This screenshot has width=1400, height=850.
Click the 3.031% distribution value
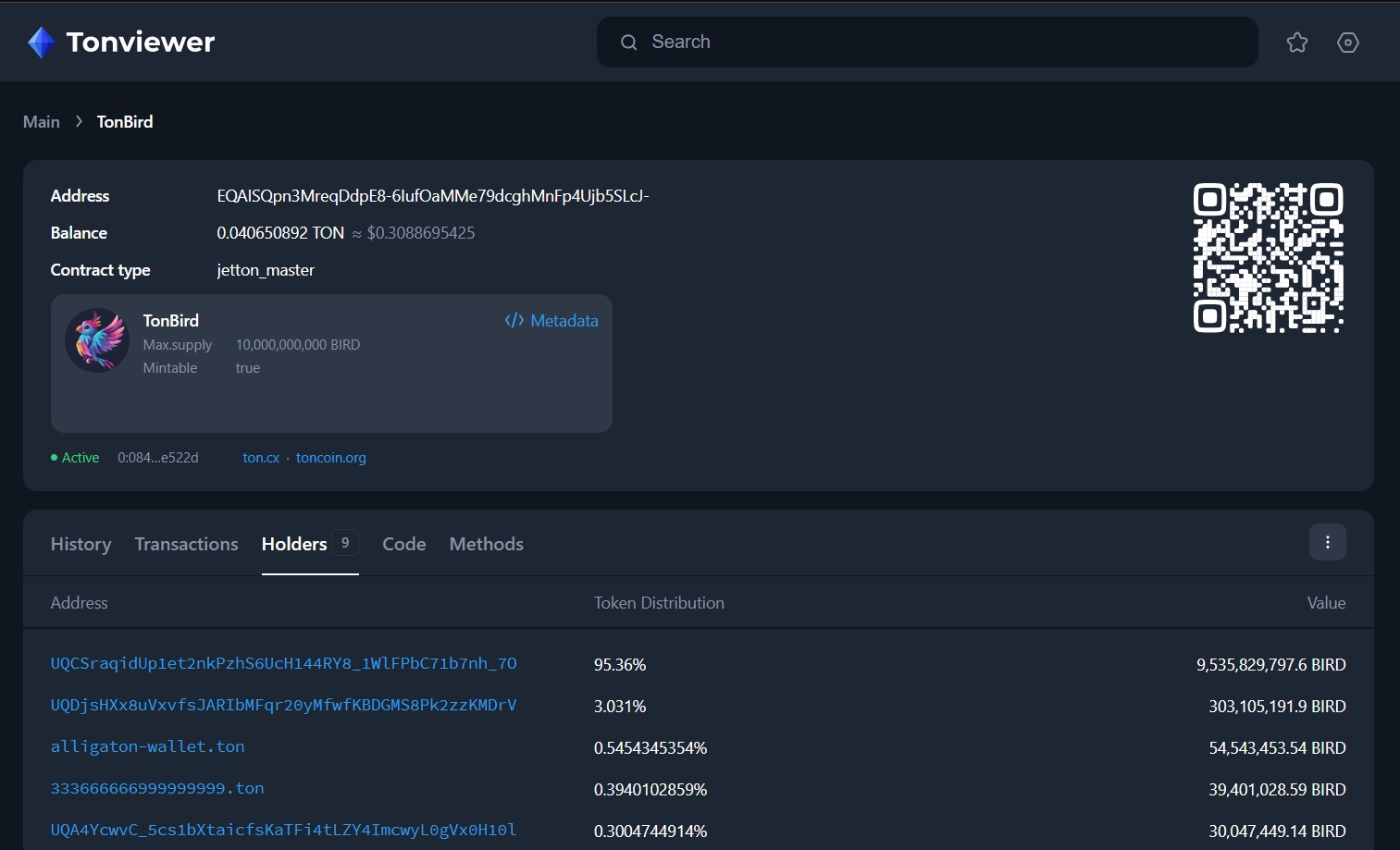620,707
